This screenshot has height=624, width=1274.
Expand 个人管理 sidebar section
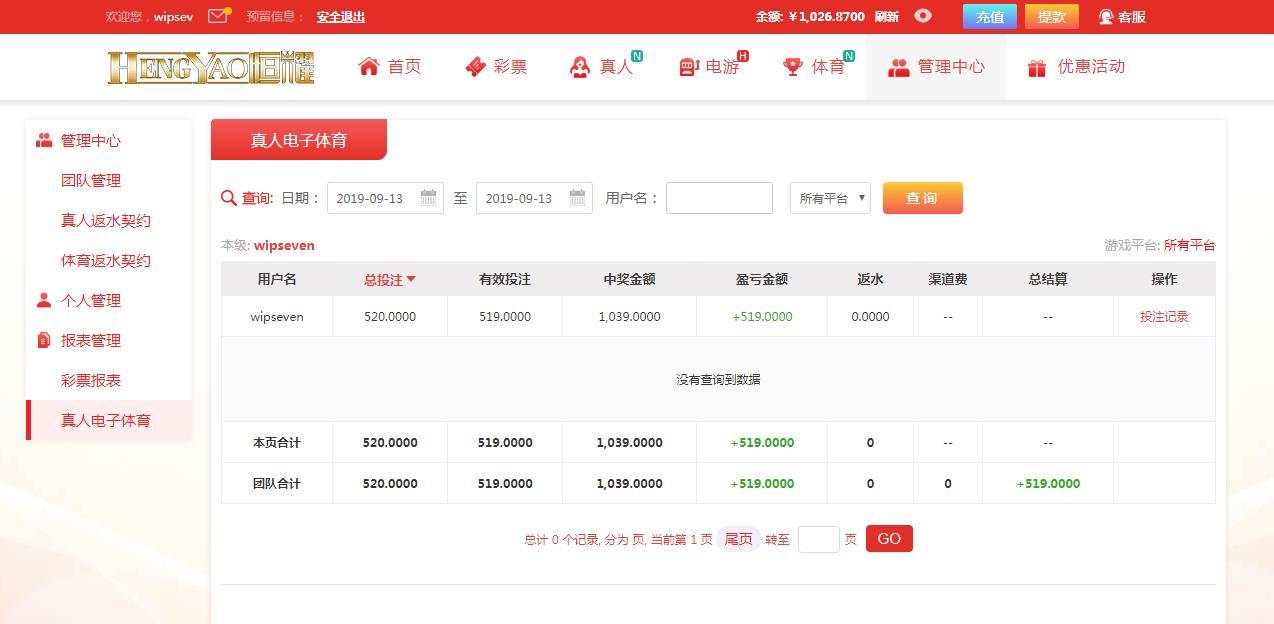click(91, 301)
